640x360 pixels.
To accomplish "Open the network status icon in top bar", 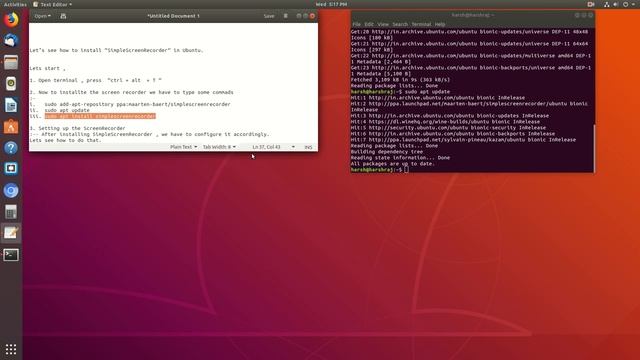I will pos(607,4).
